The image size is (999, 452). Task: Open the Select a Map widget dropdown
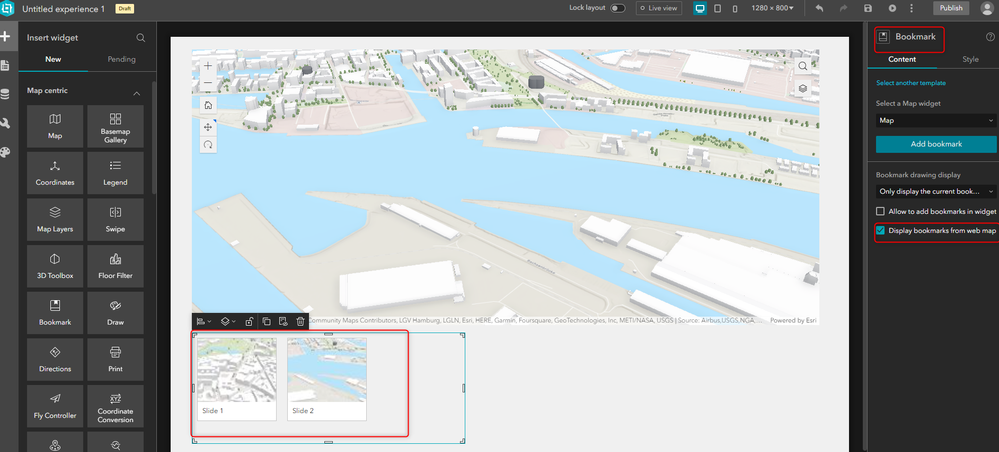pos(936,120)
